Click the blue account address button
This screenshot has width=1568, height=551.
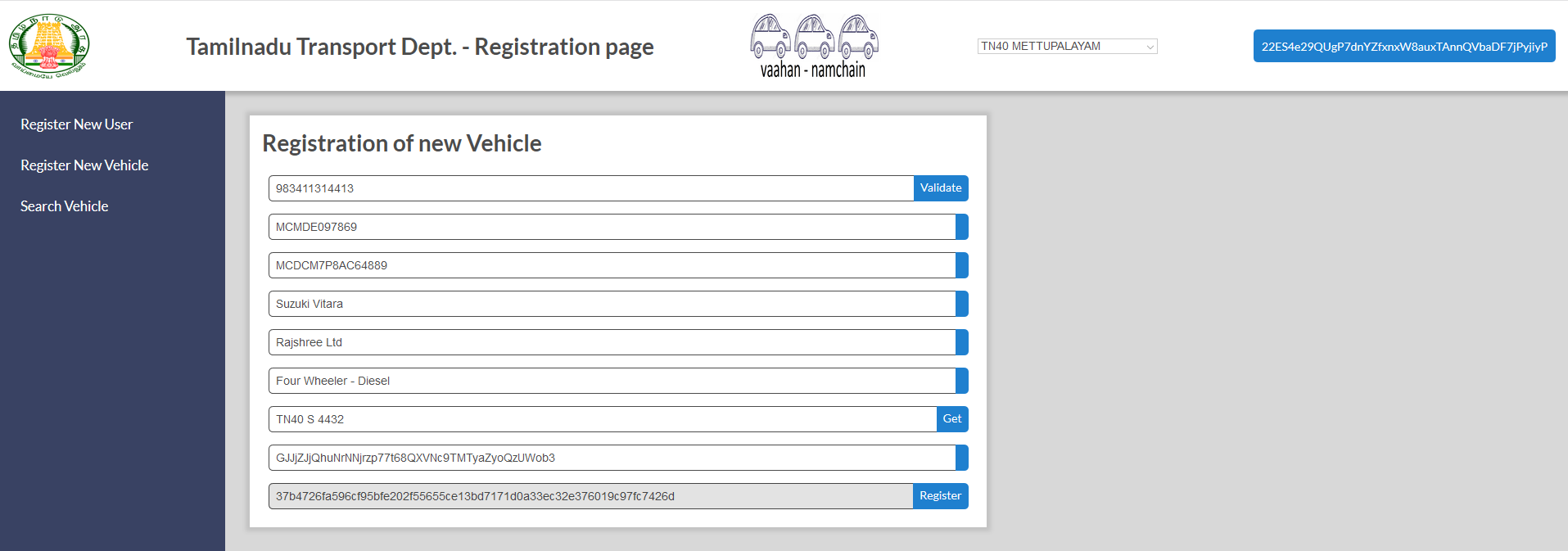pyautogui.click(x=1404, y=46)
